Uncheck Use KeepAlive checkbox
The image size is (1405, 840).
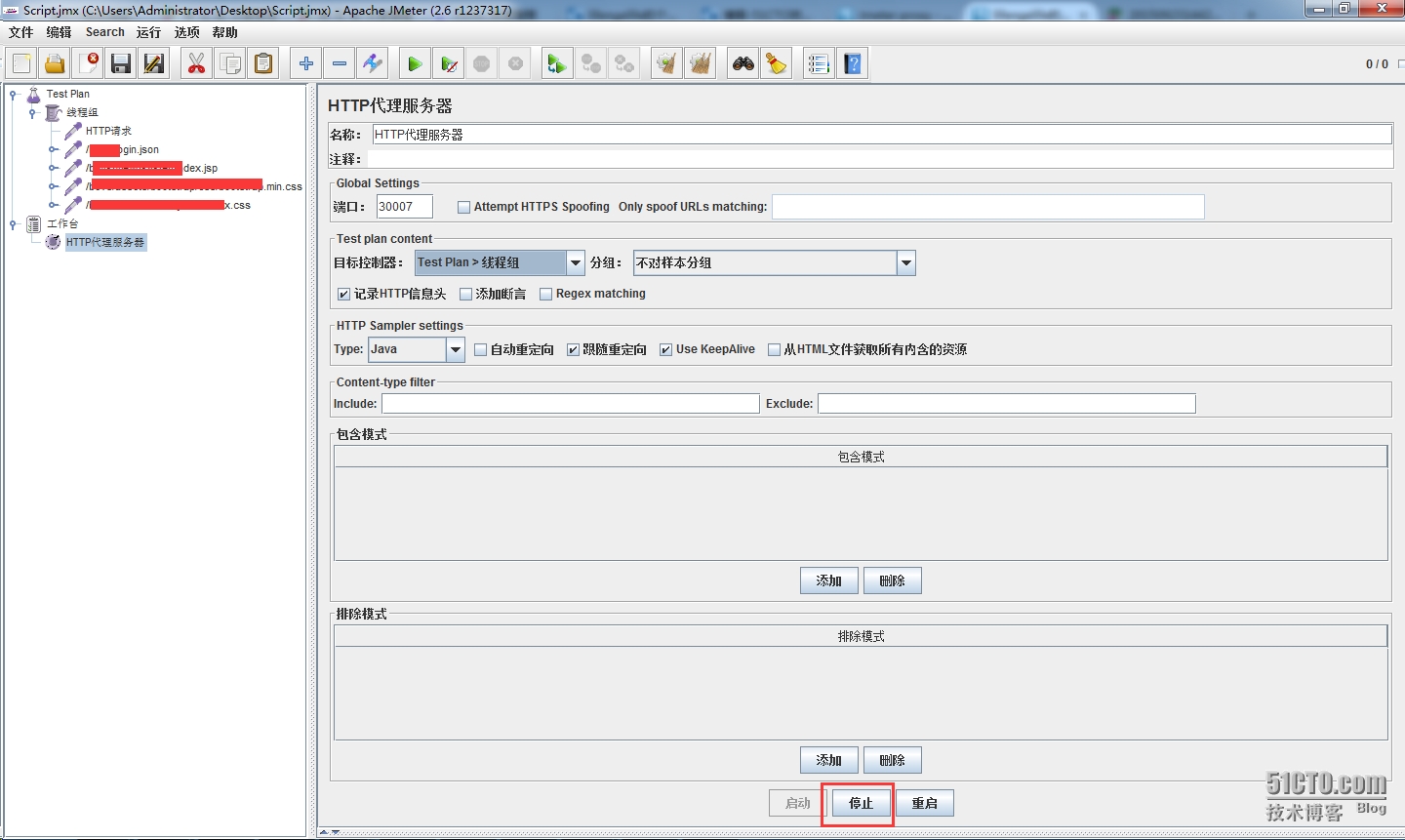pos(665,349)
